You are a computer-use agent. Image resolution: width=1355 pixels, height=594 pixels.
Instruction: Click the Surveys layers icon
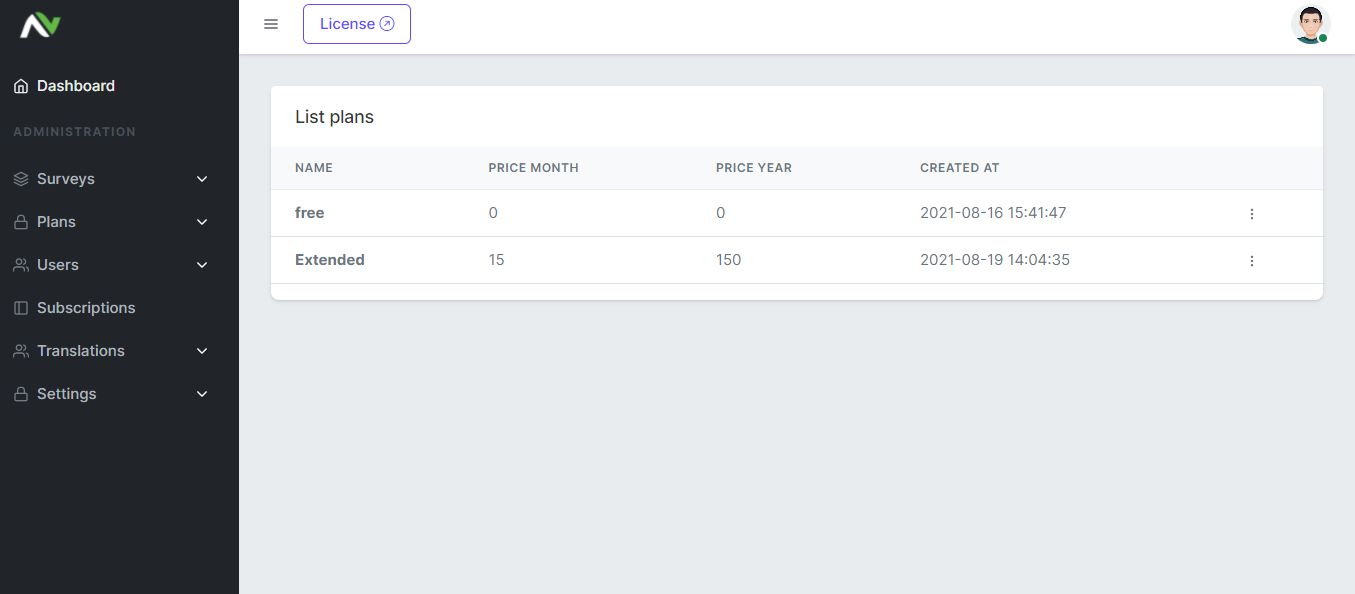[21, 179]
